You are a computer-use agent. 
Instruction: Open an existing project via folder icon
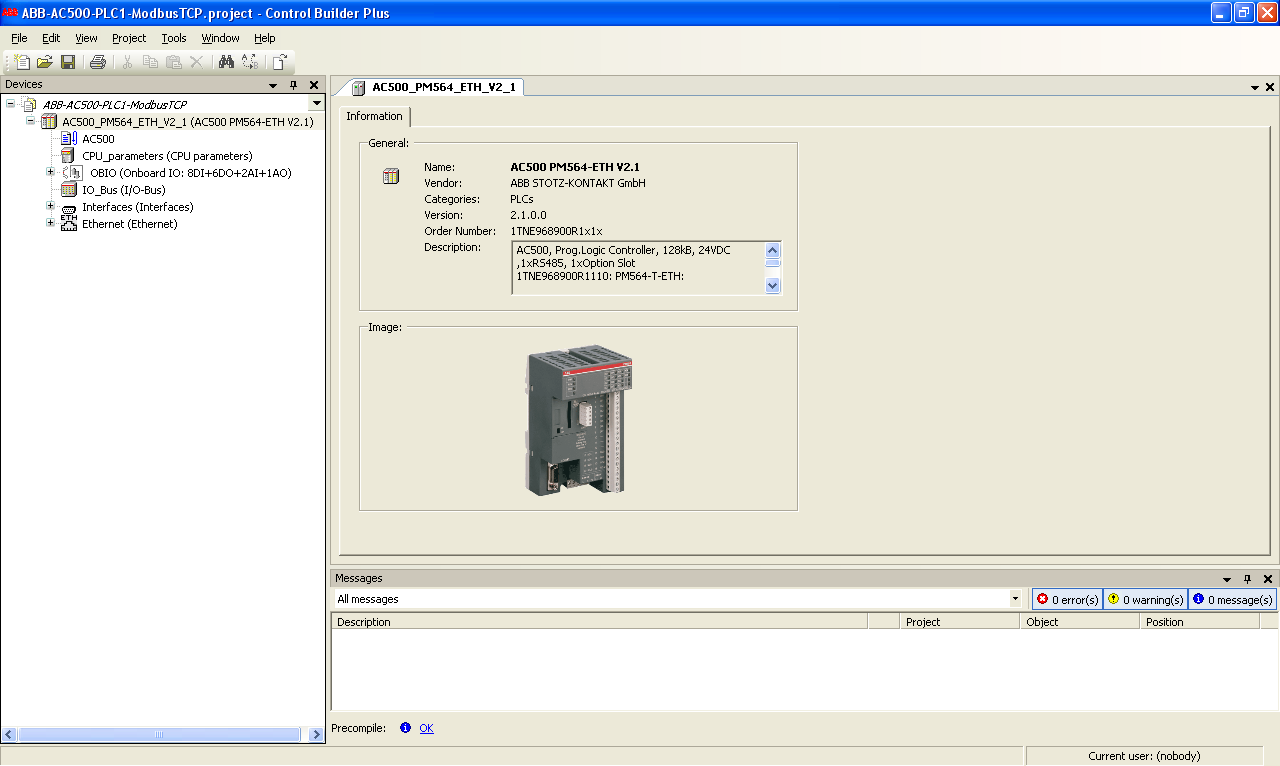[x=44, y=62]
